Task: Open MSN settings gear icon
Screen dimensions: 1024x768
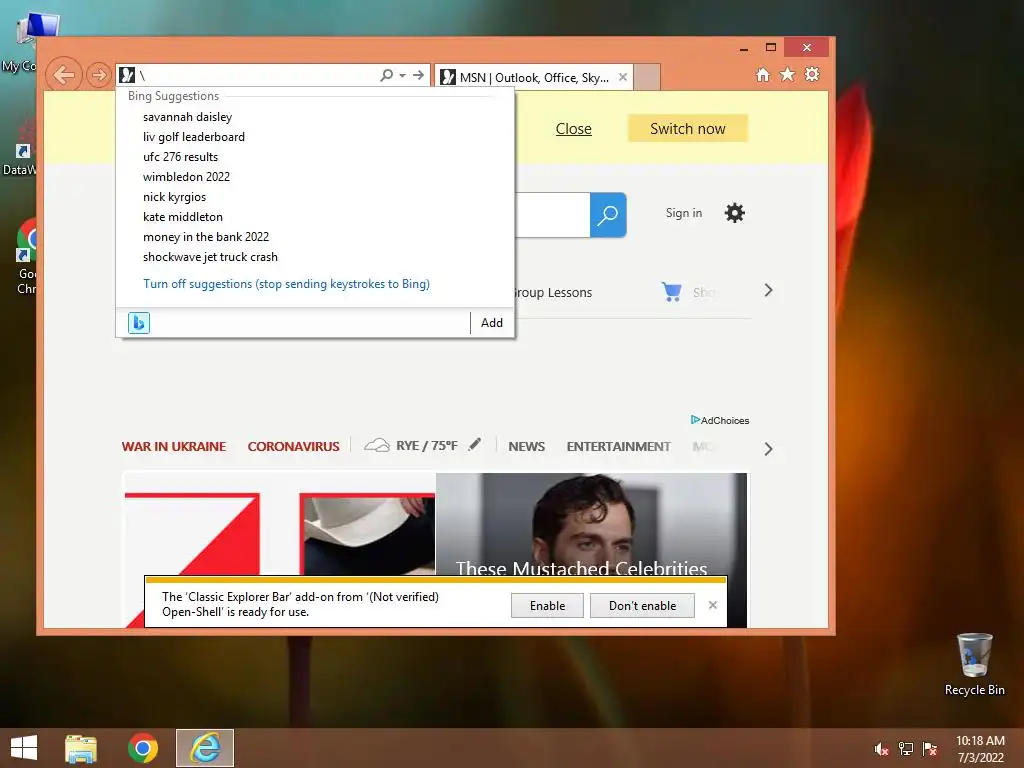Action: click(x=735, y=213)
